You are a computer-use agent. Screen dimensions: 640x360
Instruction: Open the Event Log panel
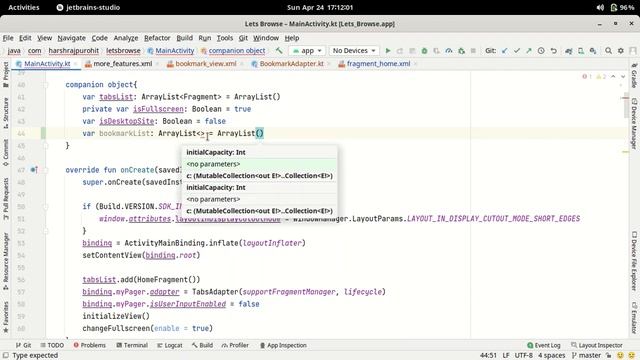[544, 345]
